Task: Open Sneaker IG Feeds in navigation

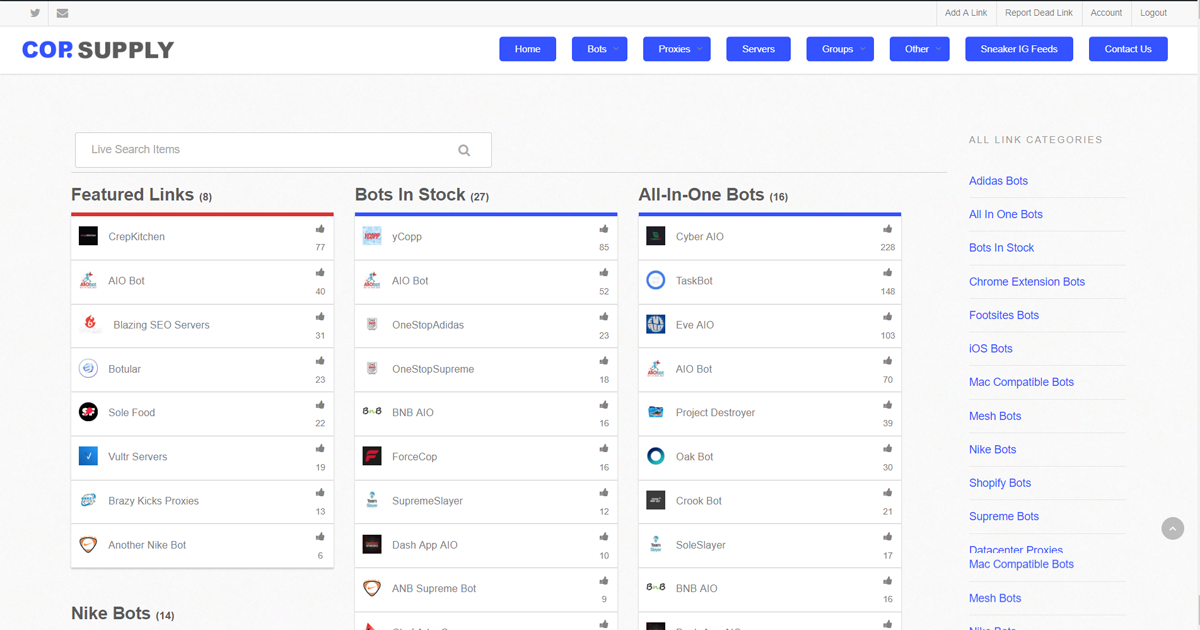Action: (x=1019, y=49)
